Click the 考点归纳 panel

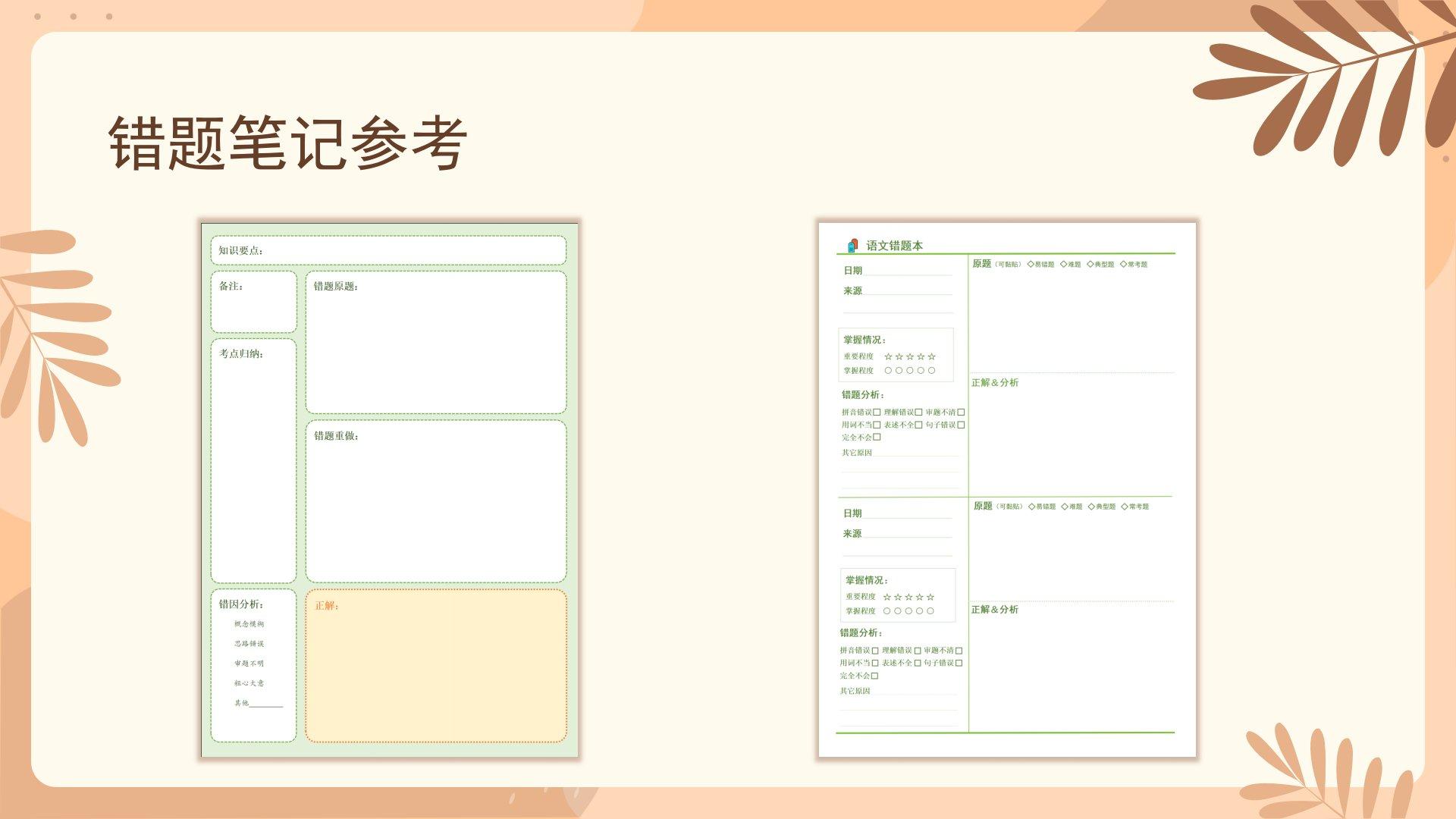253,461
